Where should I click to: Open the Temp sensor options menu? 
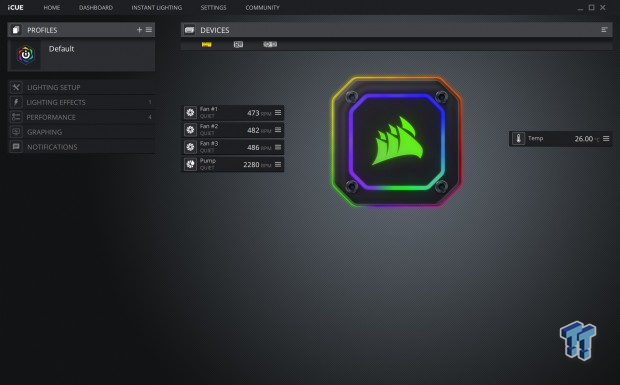point(606,138)
